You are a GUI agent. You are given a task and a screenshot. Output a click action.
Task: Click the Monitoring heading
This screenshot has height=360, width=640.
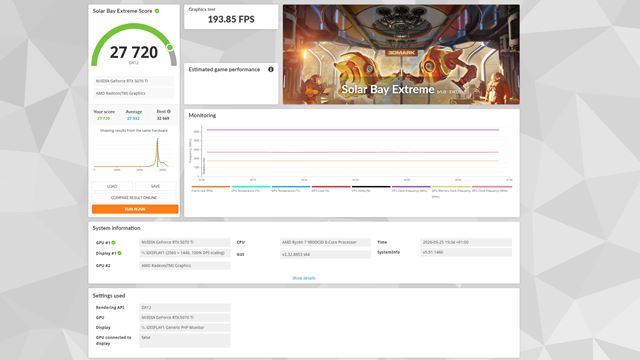(x=202, y=116)
